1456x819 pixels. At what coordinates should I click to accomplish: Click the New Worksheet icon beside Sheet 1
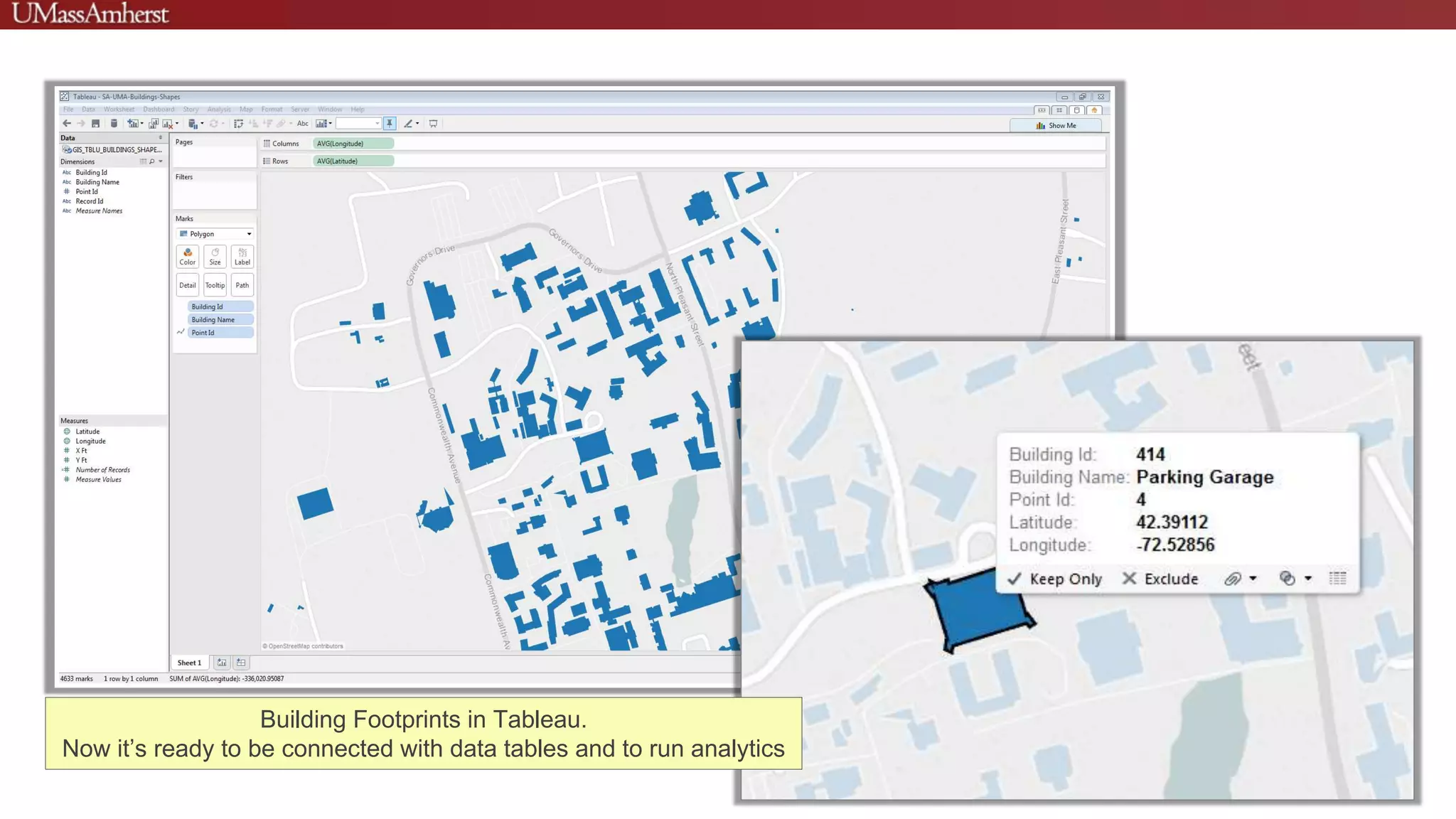222,663
